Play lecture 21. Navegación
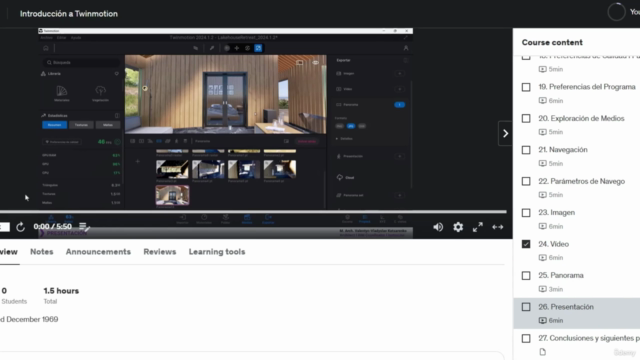Screen dimensions: 640x360 (563, 150)
